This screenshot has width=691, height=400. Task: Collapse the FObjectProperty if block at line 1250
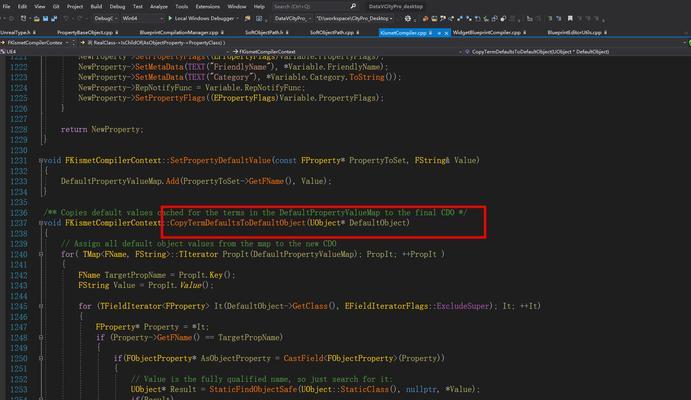tap(41, 358)
